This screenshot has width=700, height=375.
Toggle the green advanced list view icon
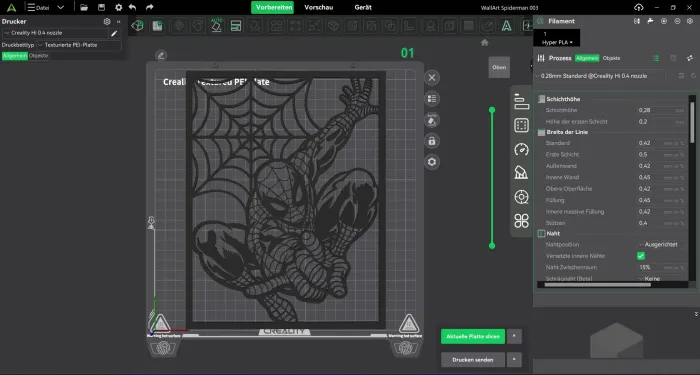pos(656,58)
